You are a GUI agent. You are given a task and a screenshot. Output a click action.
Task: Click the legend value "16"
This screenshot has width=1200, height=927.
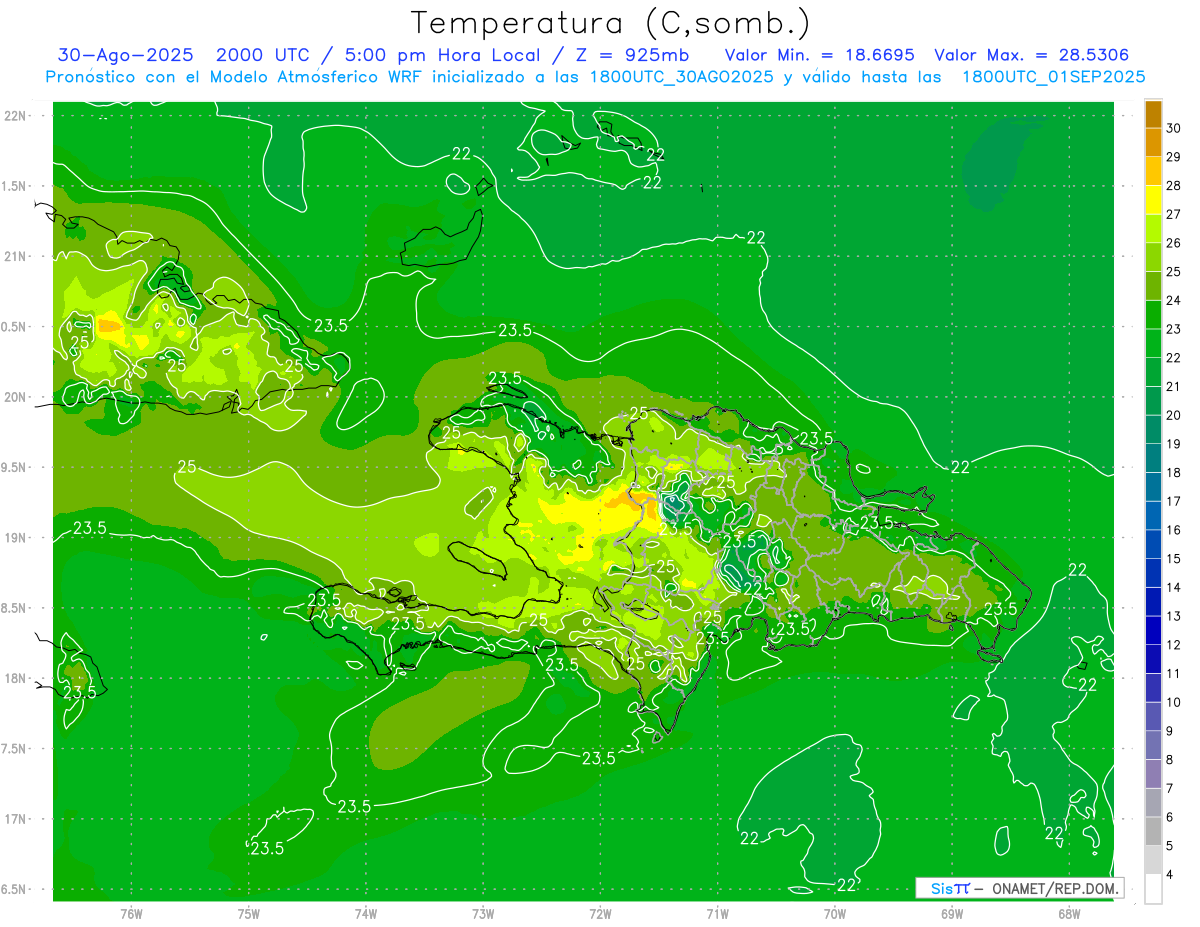[1174, 530]
